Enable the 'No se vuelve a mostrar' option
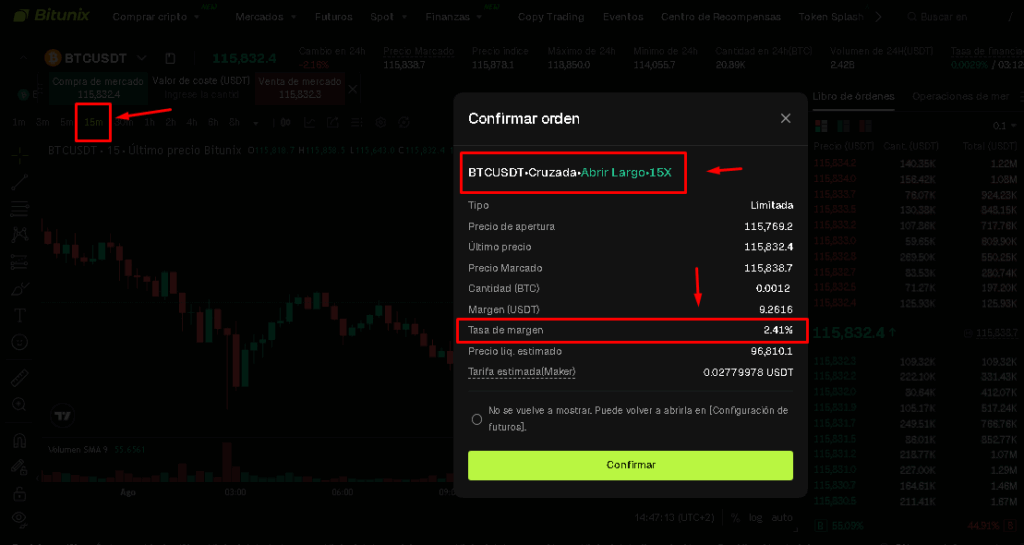Viewport: 1024px width, 545px height. point(477,419)
